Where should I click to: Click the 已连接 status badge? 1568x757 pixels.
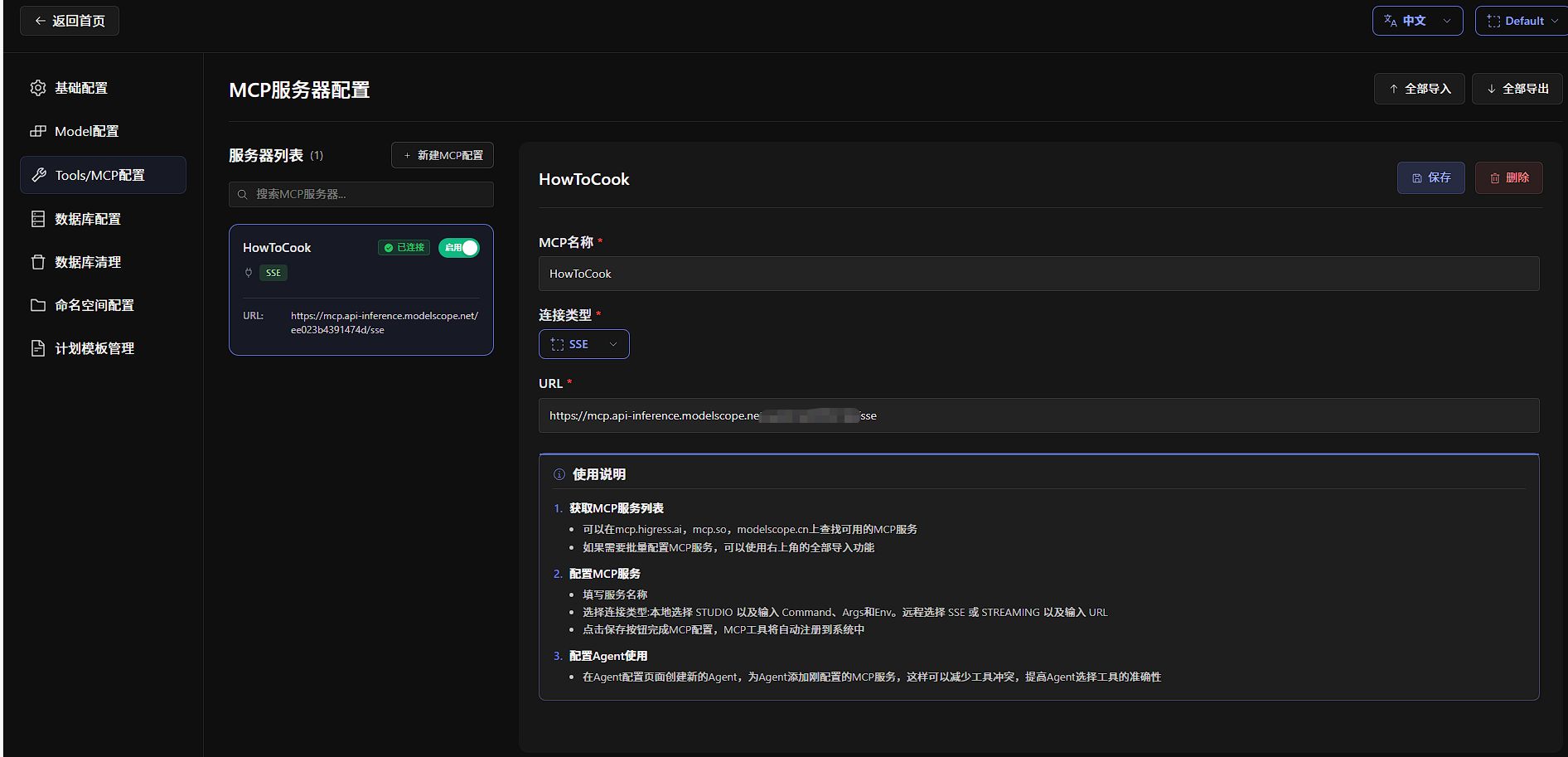click(404, 248)
